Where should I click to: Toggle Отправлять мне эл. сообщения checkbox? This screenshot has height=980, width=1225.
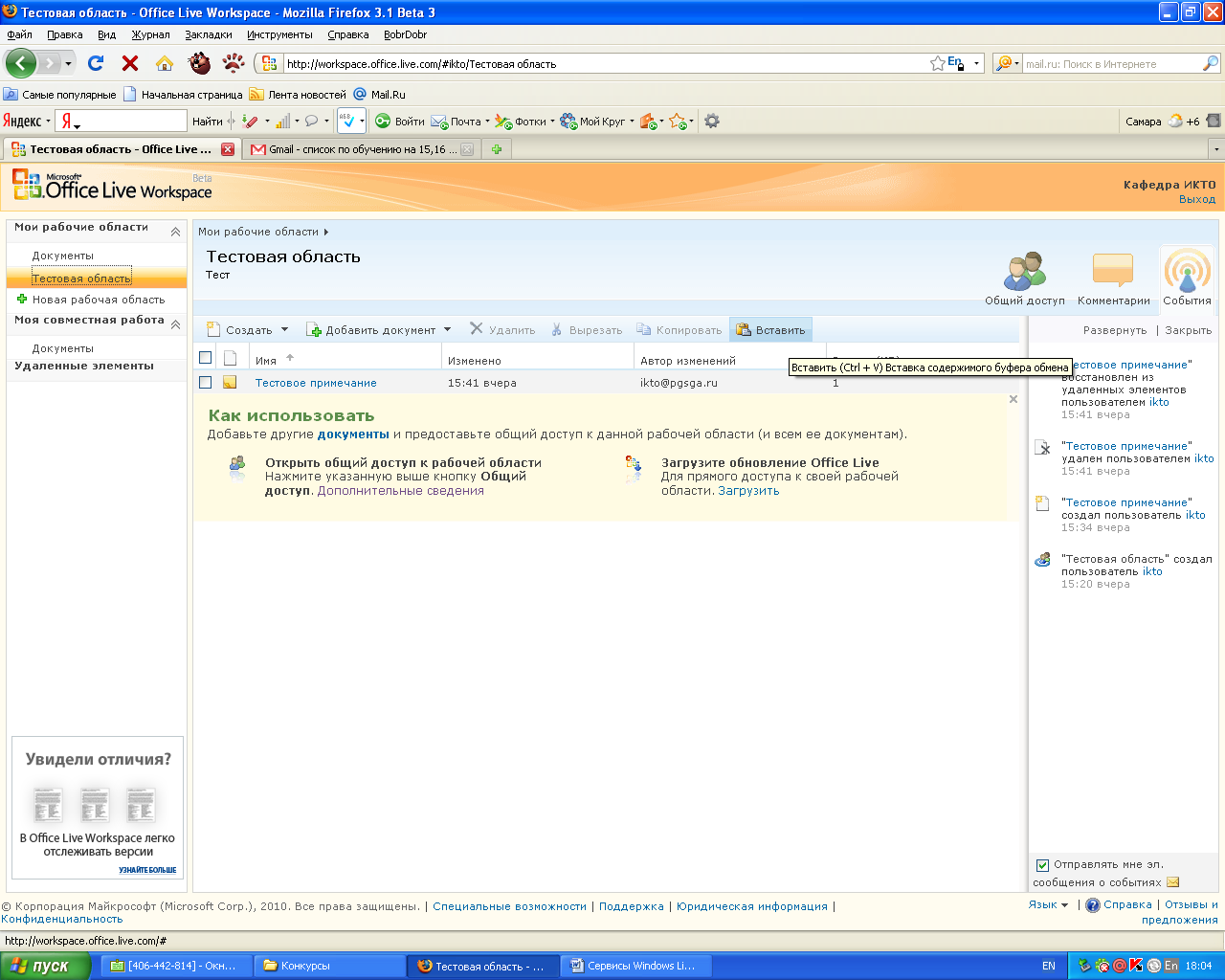pyautogui.click(x=1043, y=865)
